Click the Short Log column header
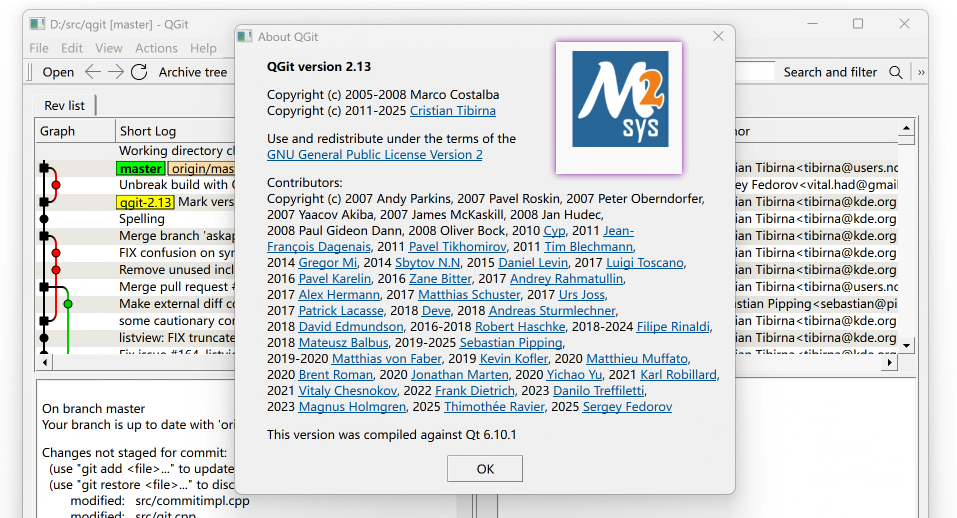This screenshot has height=518, width=957. (x=176, y=131)
